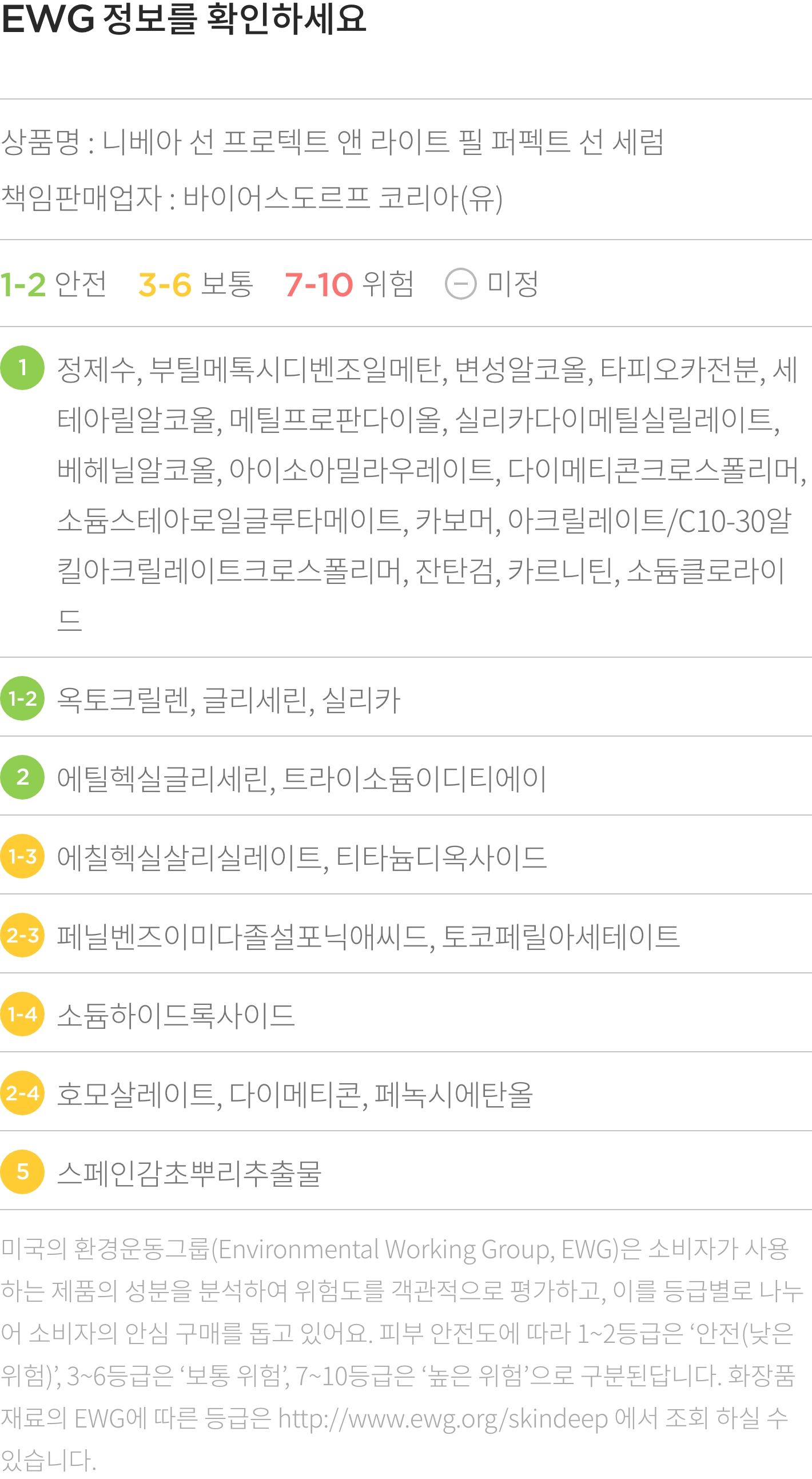The height and width of the screenshot is (1479, 812).
Task: Click the yellow 2-3 grade badge
Action: point(22,935)
